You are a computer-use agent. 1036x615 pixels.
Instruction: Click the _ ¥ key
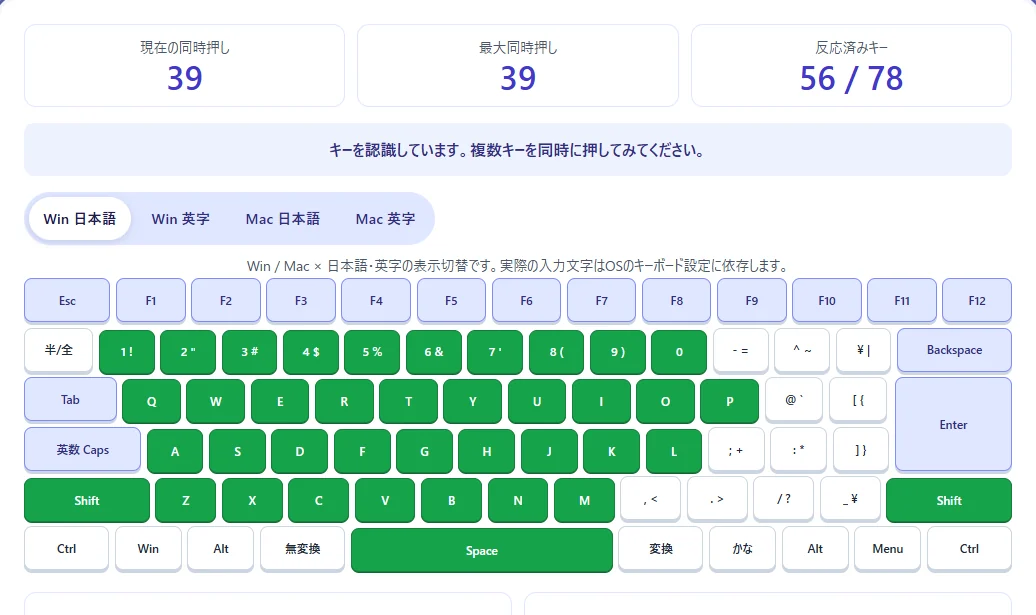(850, 499)
